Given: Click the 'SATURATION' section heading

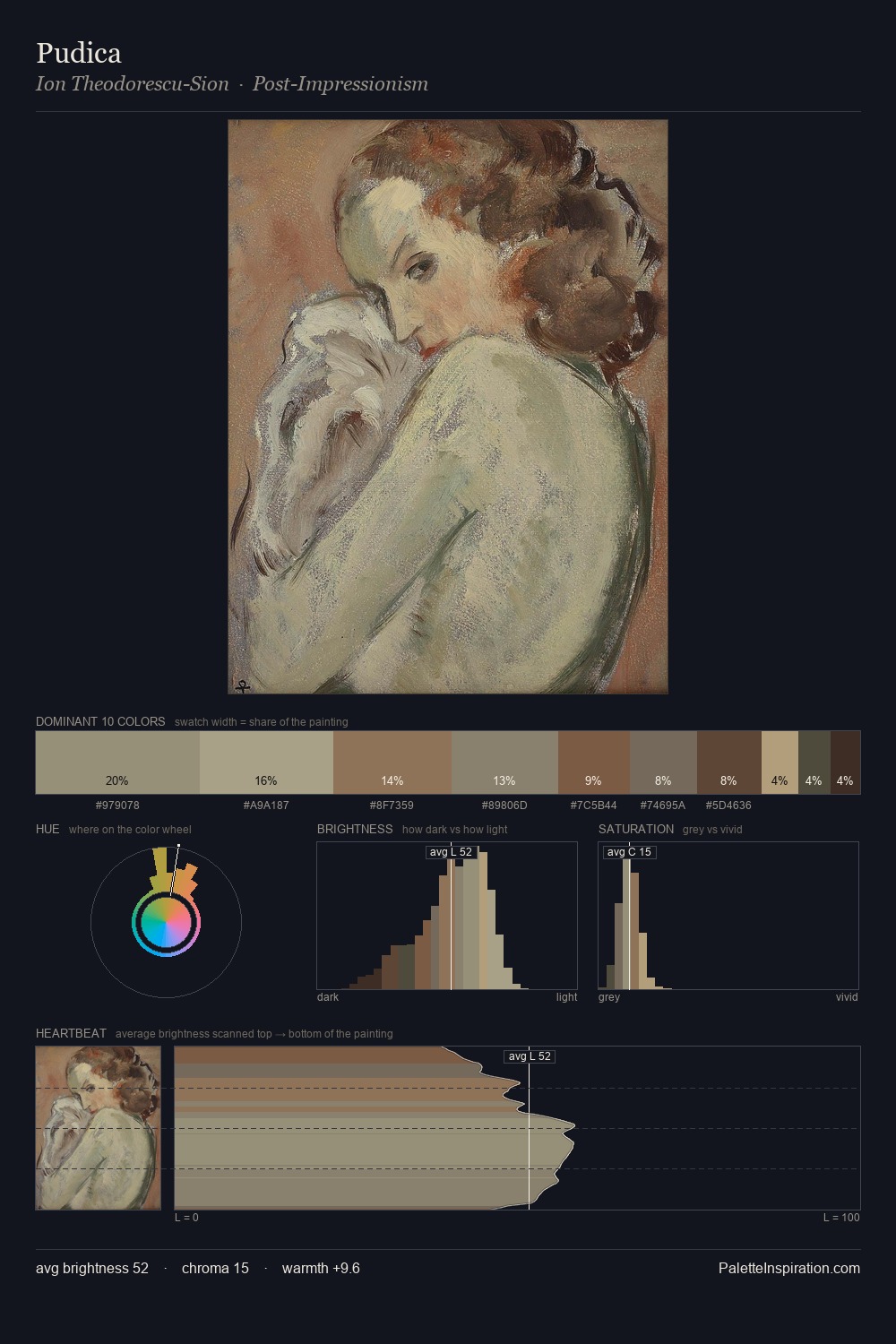Looking at the screenshot, I should 636,830.
